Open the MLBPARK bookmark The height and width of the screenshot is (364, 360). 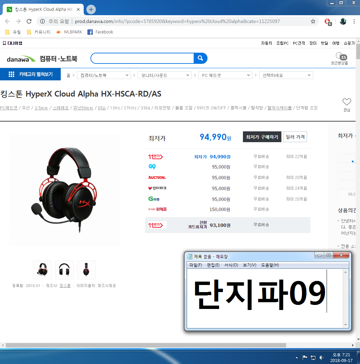[67, 32]
